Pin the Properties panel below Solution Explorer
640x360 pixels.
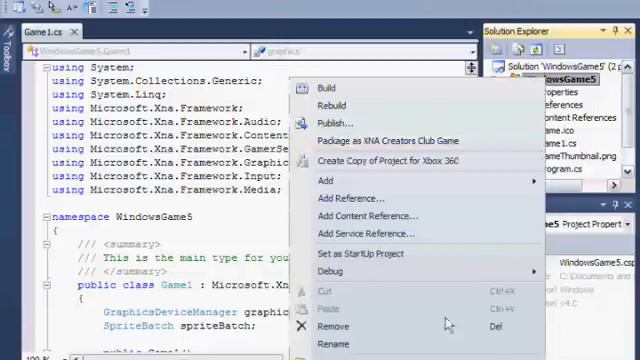[x=616, y=204]
